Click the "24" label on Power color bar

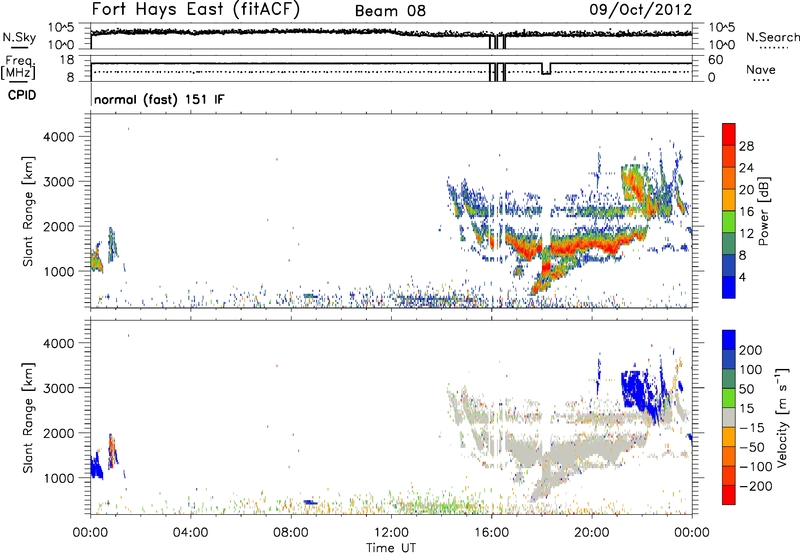click(746, 168)
